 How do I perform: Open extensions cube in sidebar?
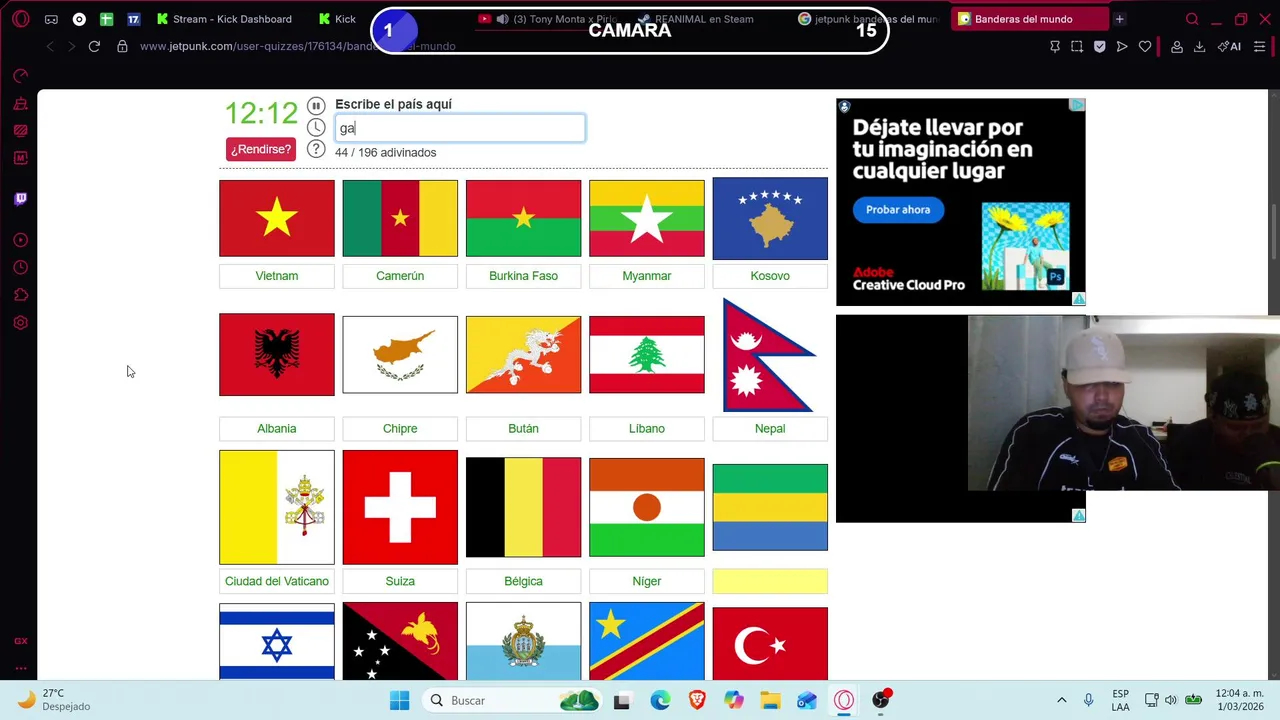click(x=20, y=295)
